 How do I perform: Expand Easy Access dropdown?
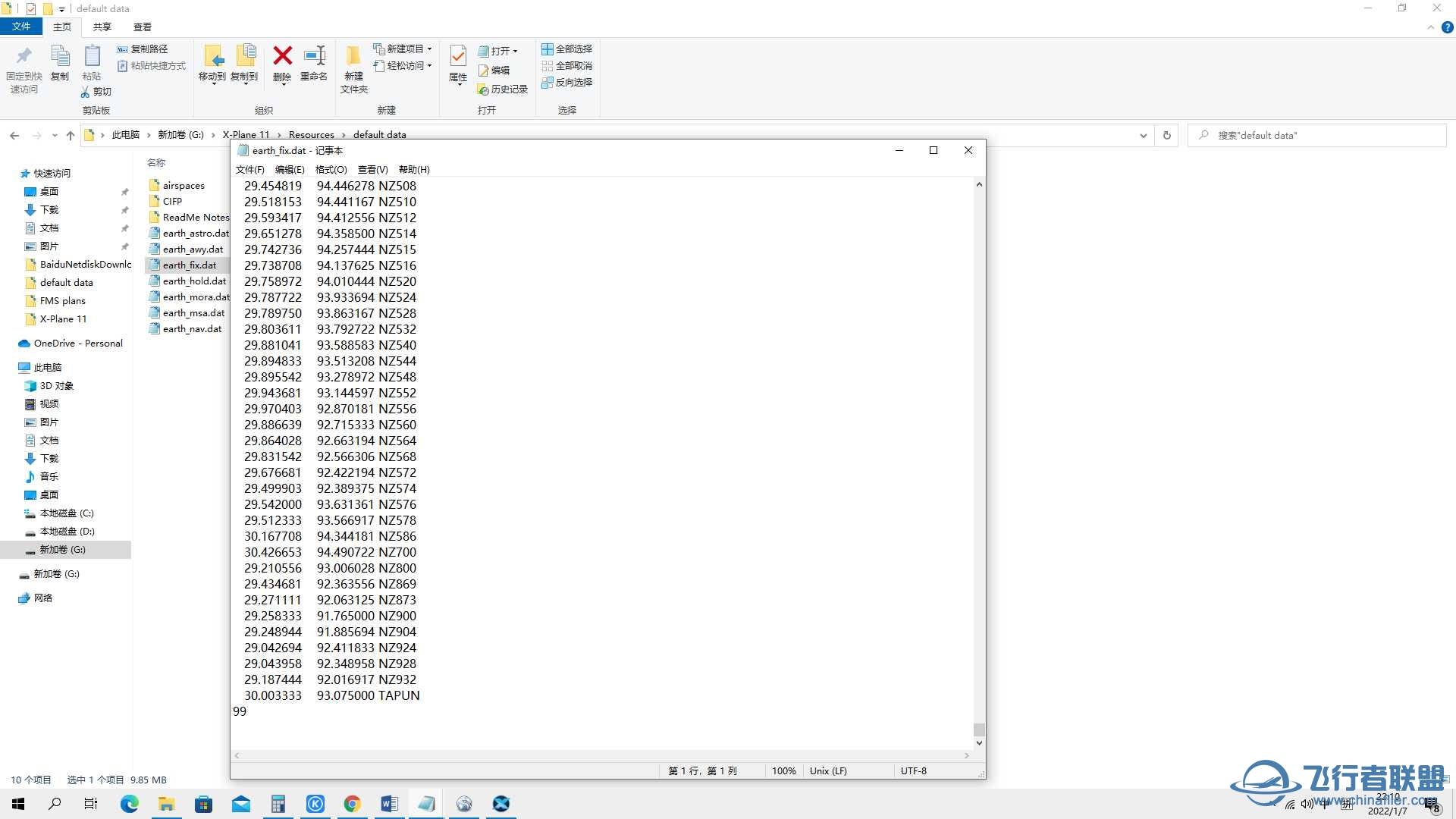430,66
